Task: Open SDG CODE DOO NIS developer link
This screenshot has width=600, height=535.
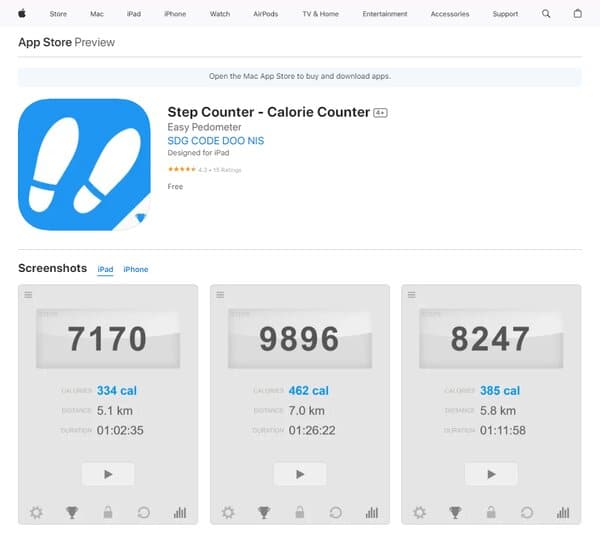Action: coord(216,141)
